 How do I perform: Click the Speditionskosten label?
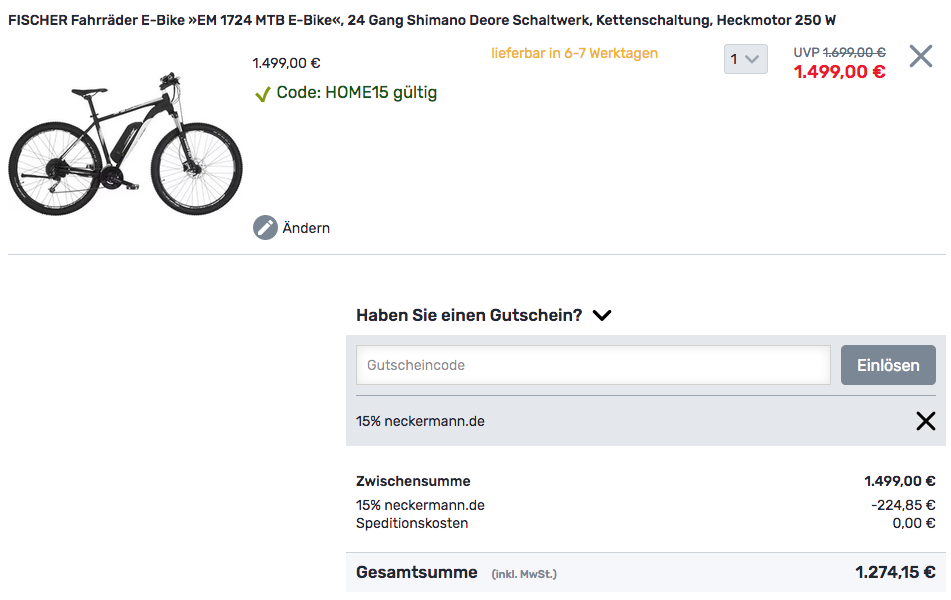pos(412,523)
